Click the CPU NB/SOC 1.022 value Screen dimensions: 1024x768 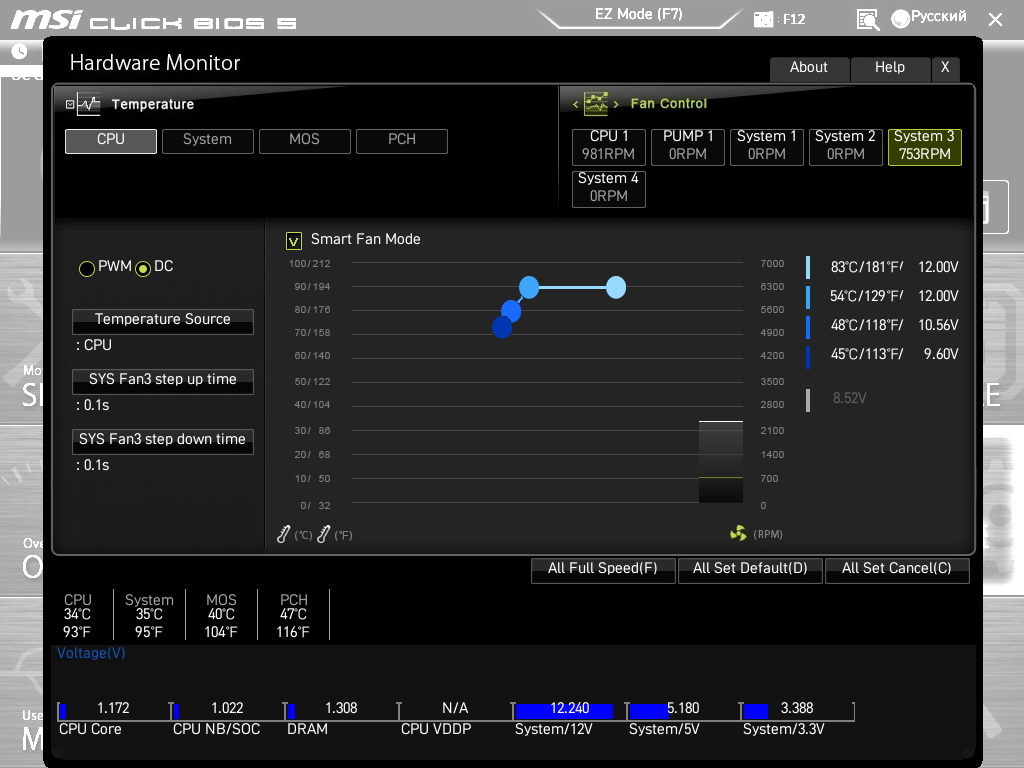(x=227, y=708)
